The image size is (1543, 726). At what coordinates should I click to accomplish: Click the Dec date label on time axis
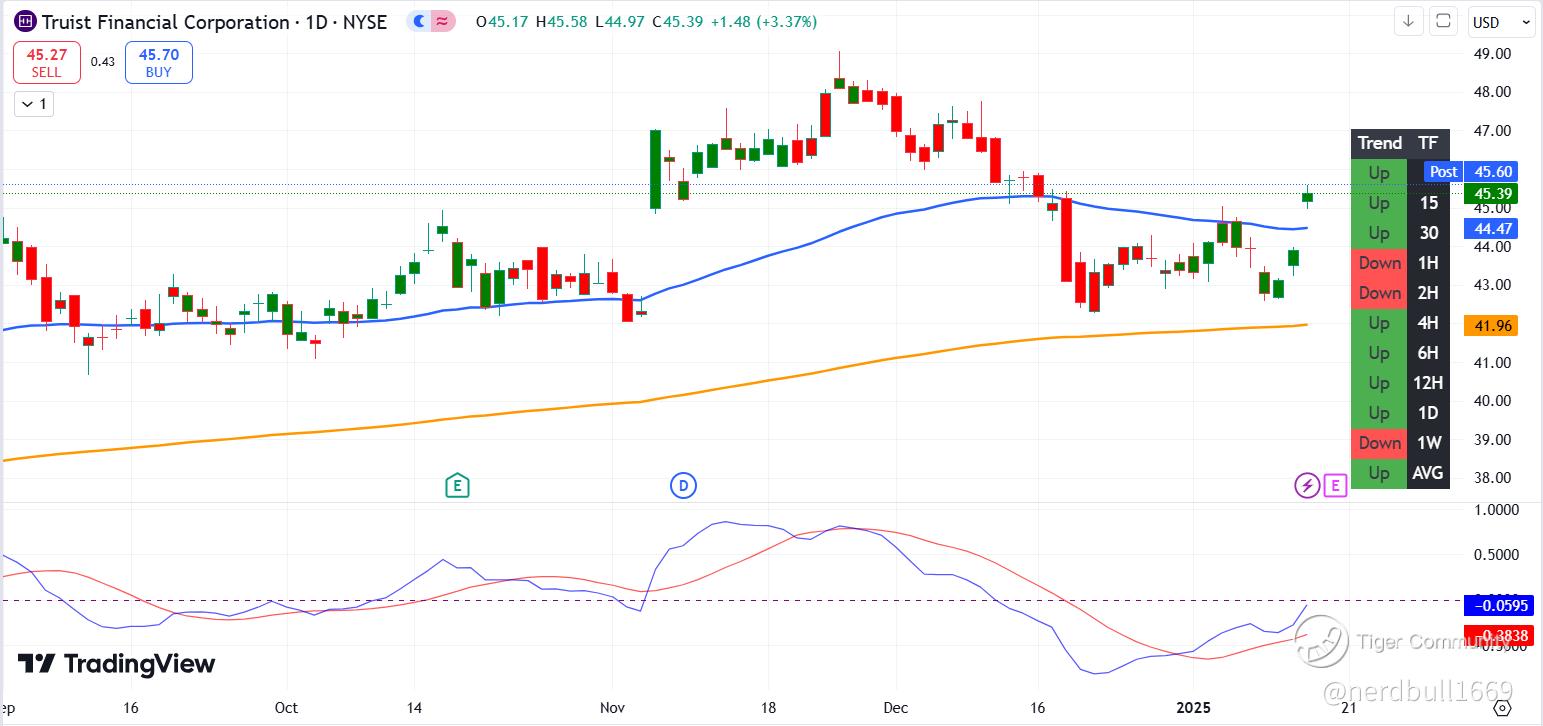point(896,708)
